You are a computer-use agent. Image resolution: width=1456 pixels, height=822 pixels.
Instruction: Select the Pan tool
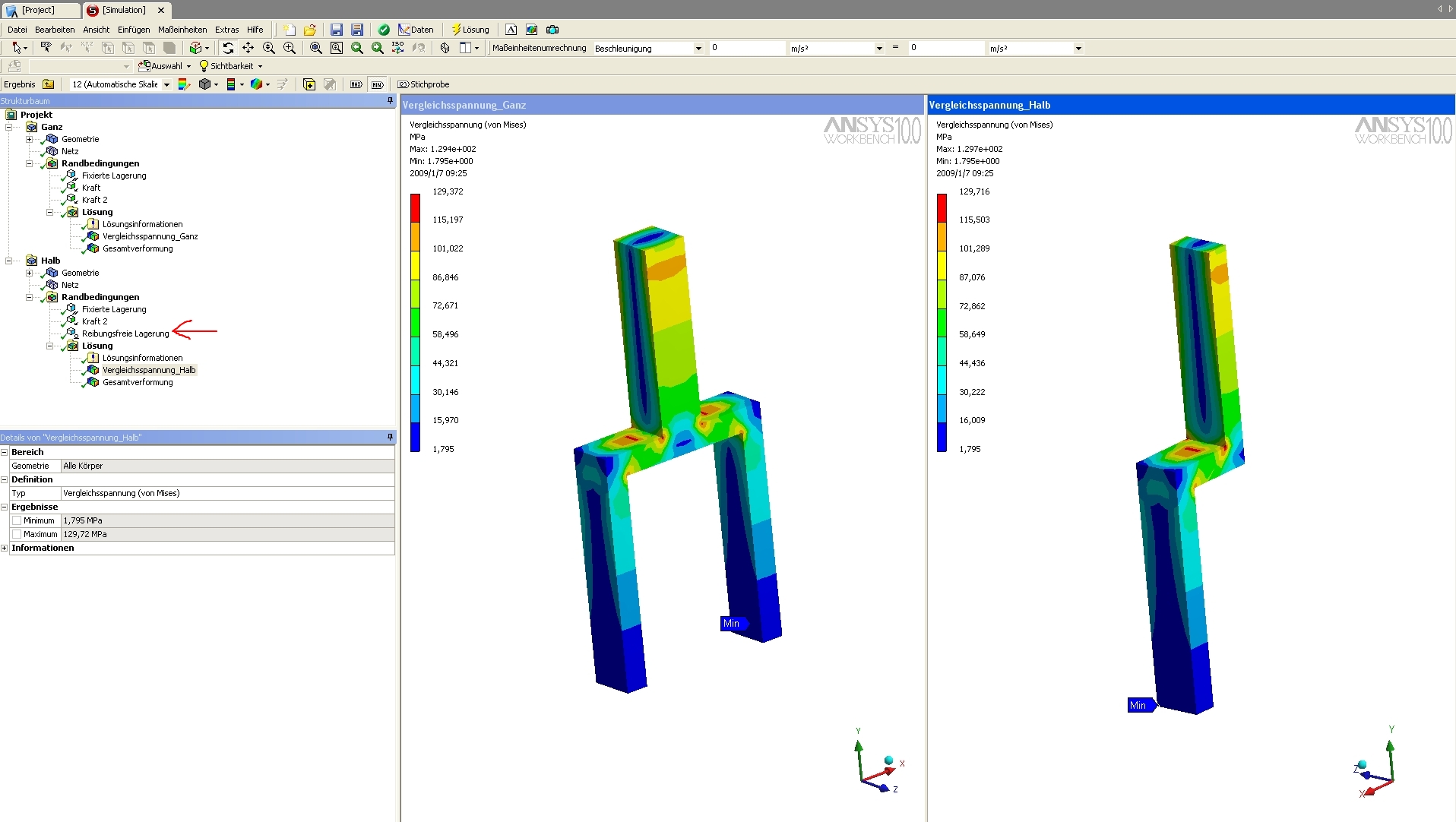pyautogui.click(x=248, y=48)
